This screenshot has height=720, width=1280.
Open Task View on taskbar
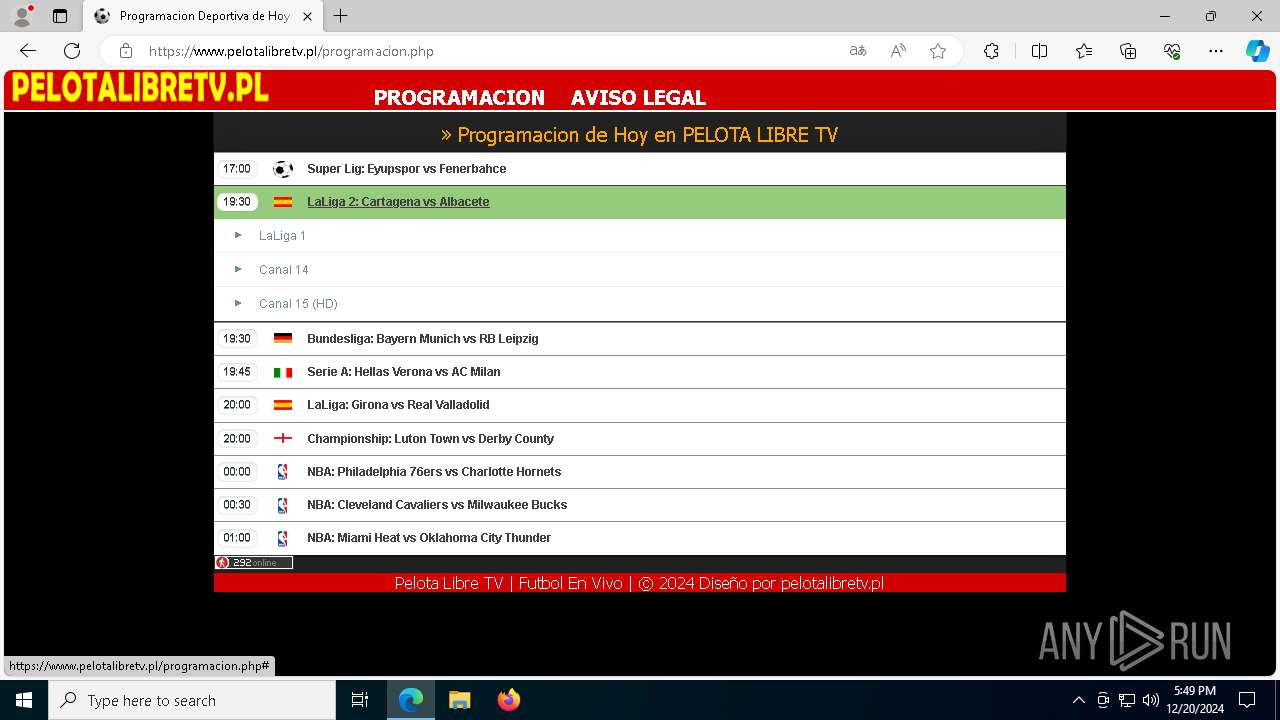[360, 700]
